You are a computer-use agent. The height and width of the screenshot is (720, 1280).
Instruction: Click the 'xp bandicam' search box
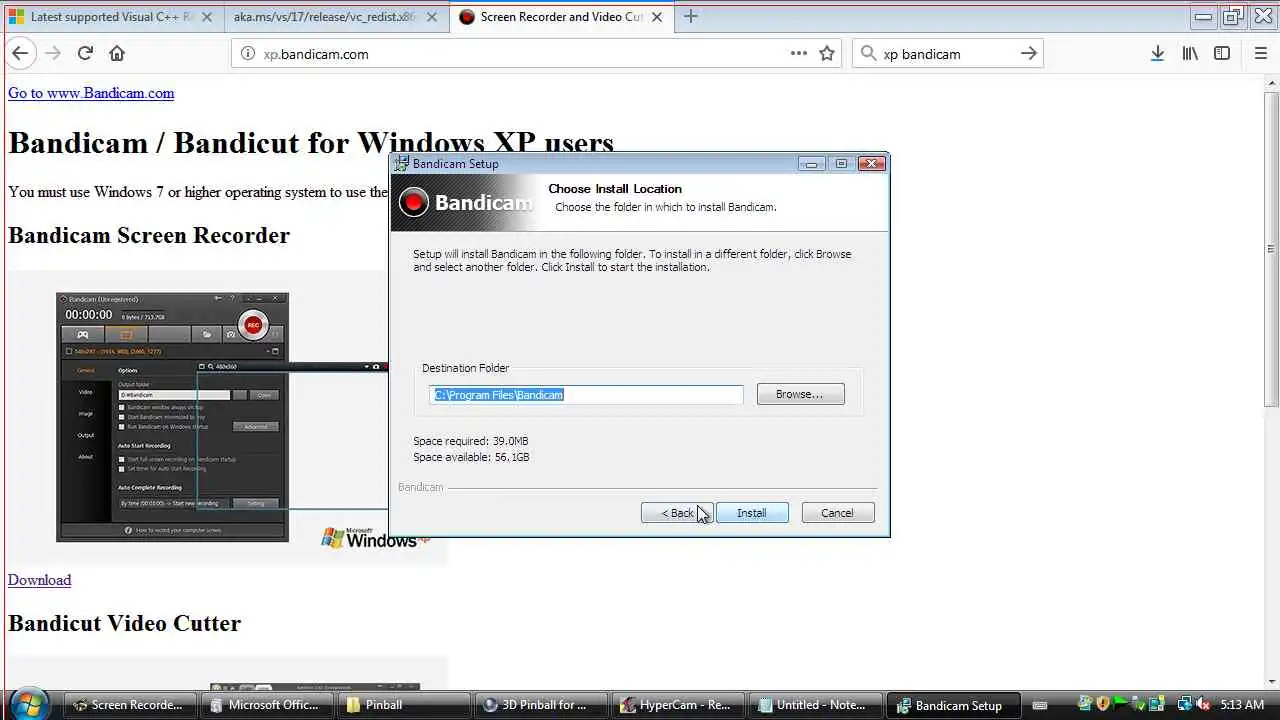(x=945, y=54)
